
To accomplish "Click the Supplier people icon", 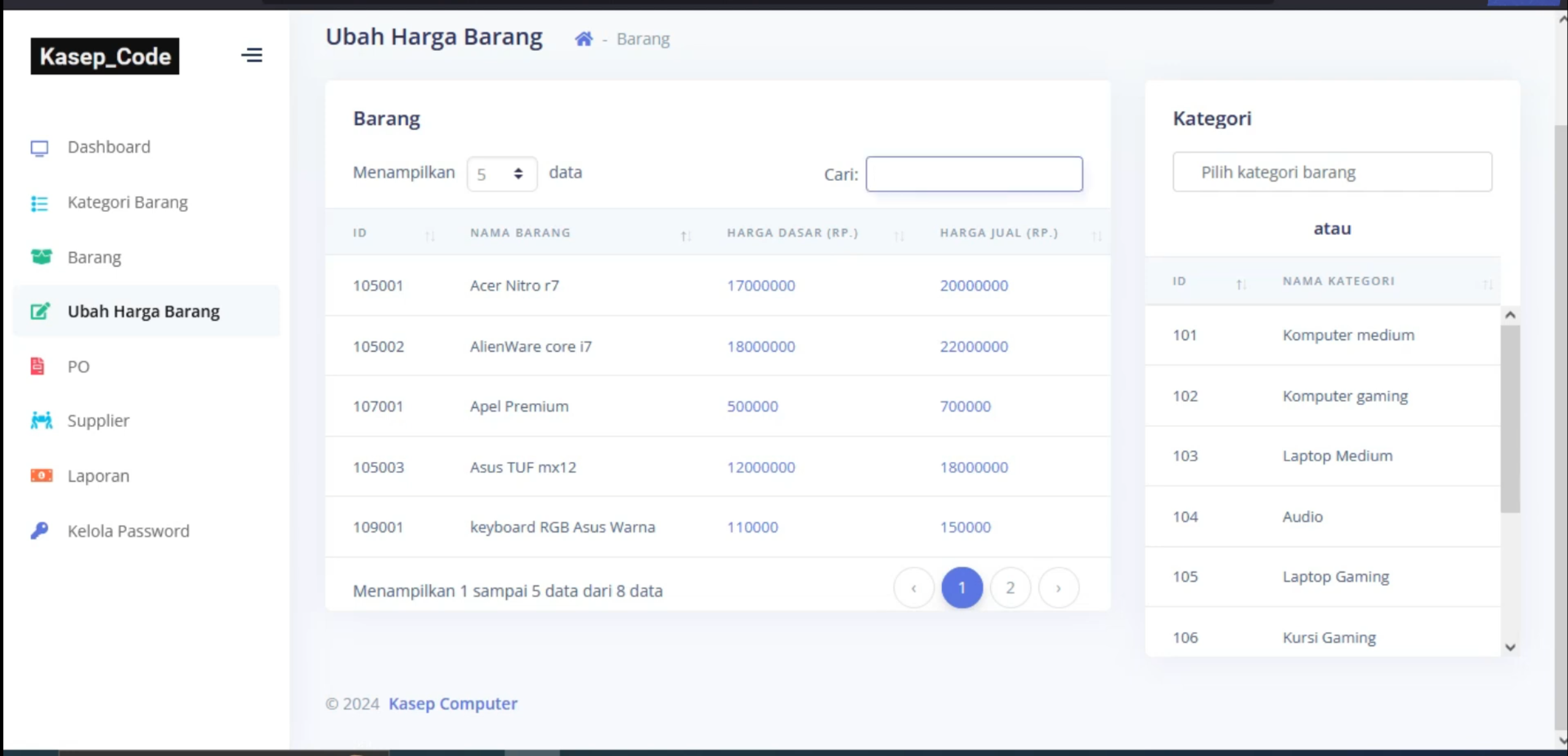I will 41,420.
